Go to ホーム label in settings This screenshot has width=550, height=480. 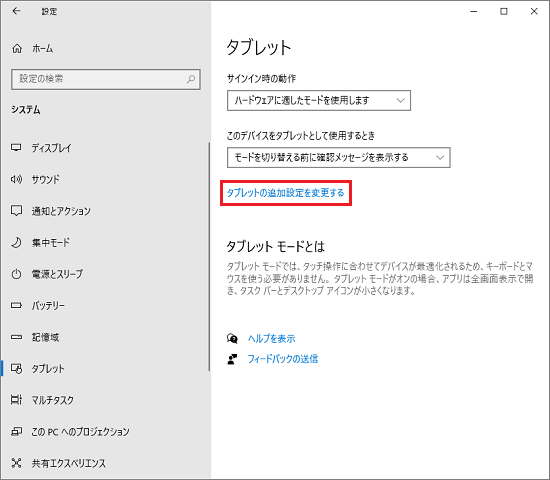43,48
